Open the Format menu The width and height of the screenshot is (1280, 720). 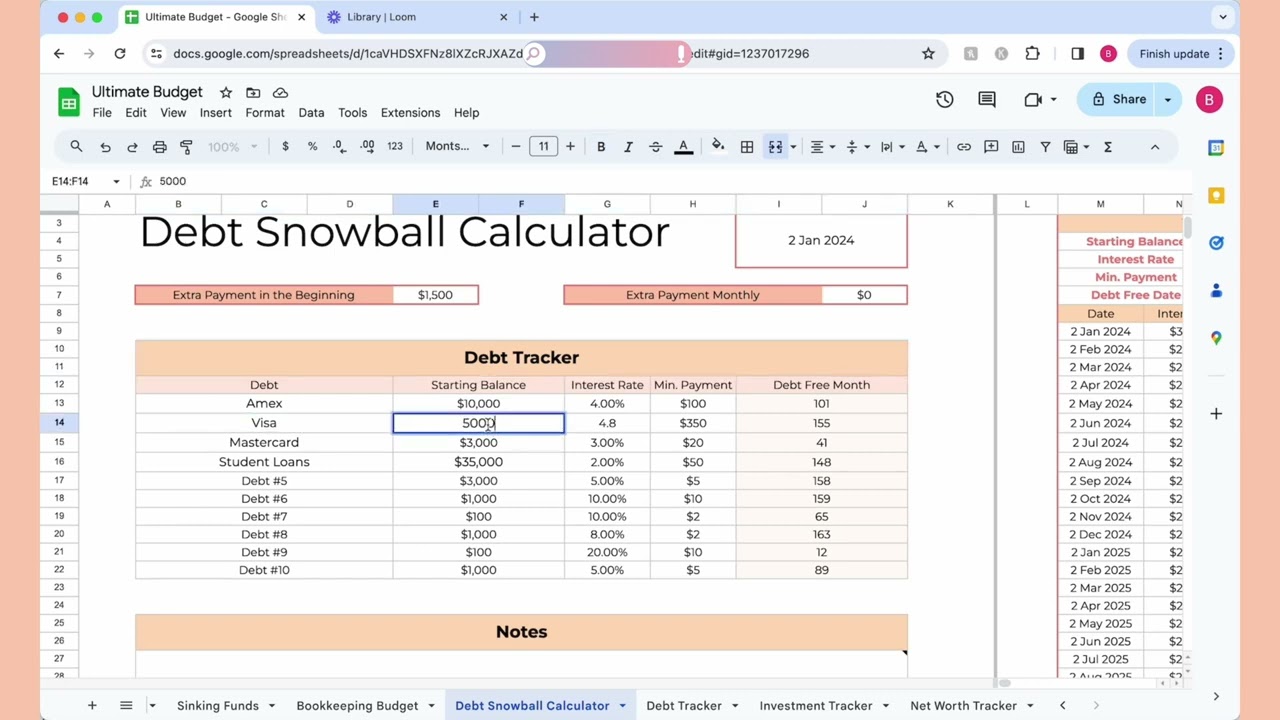[265, 113]
